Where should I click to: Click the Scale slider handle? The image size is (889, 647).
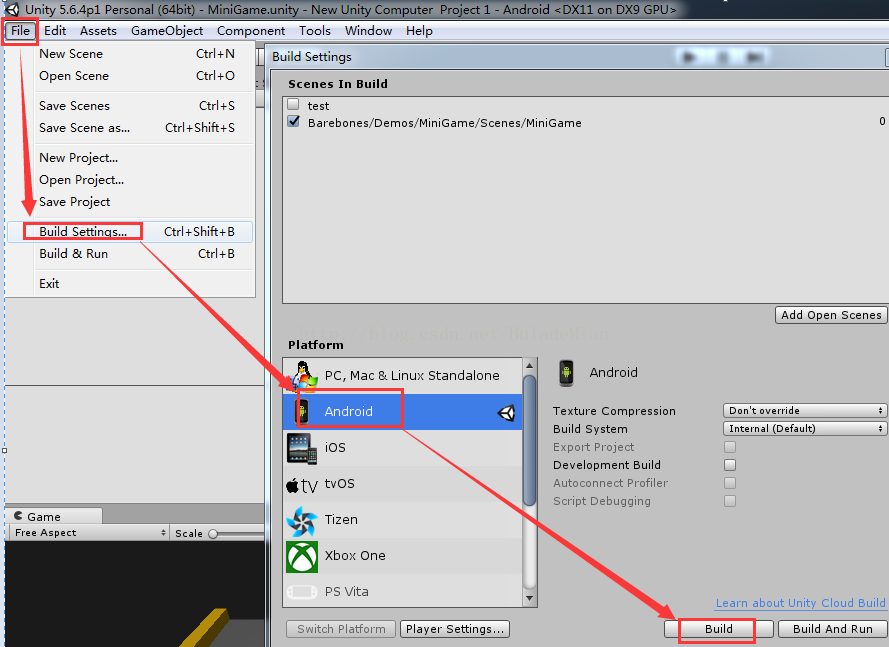point(213,534)
